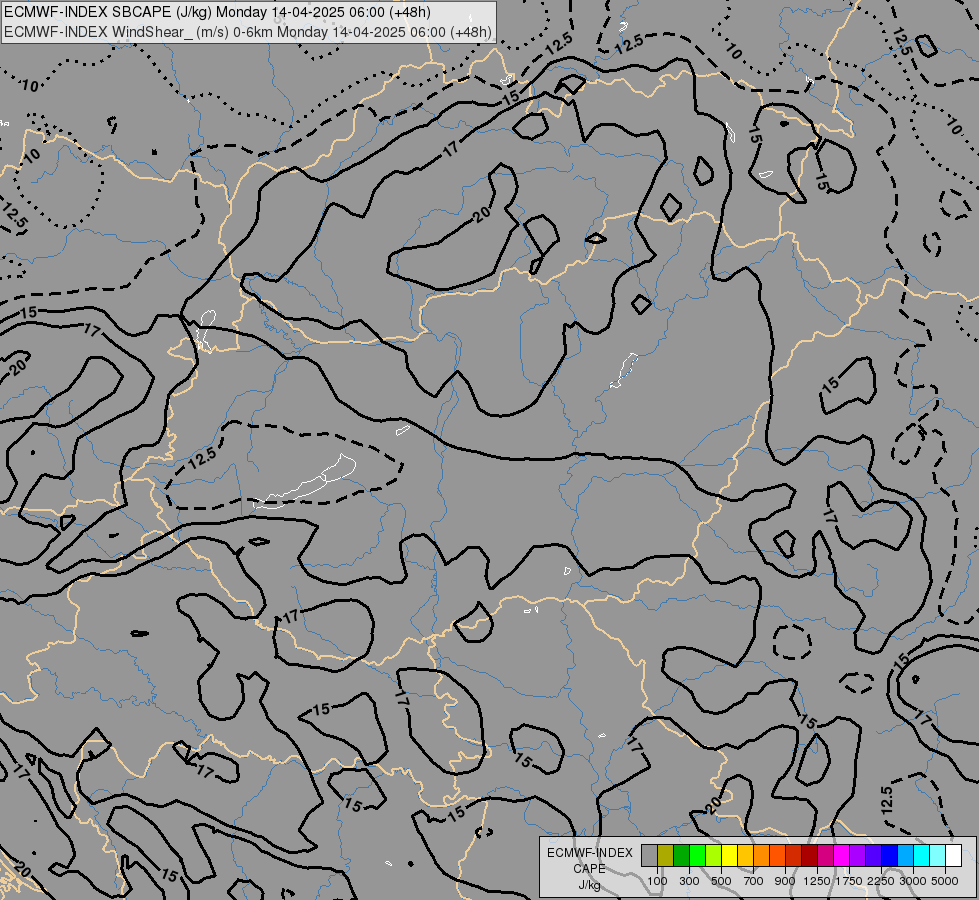This screenshot has height=900, width=979.
Task: Click the legend value 3000
Action: 913,881
